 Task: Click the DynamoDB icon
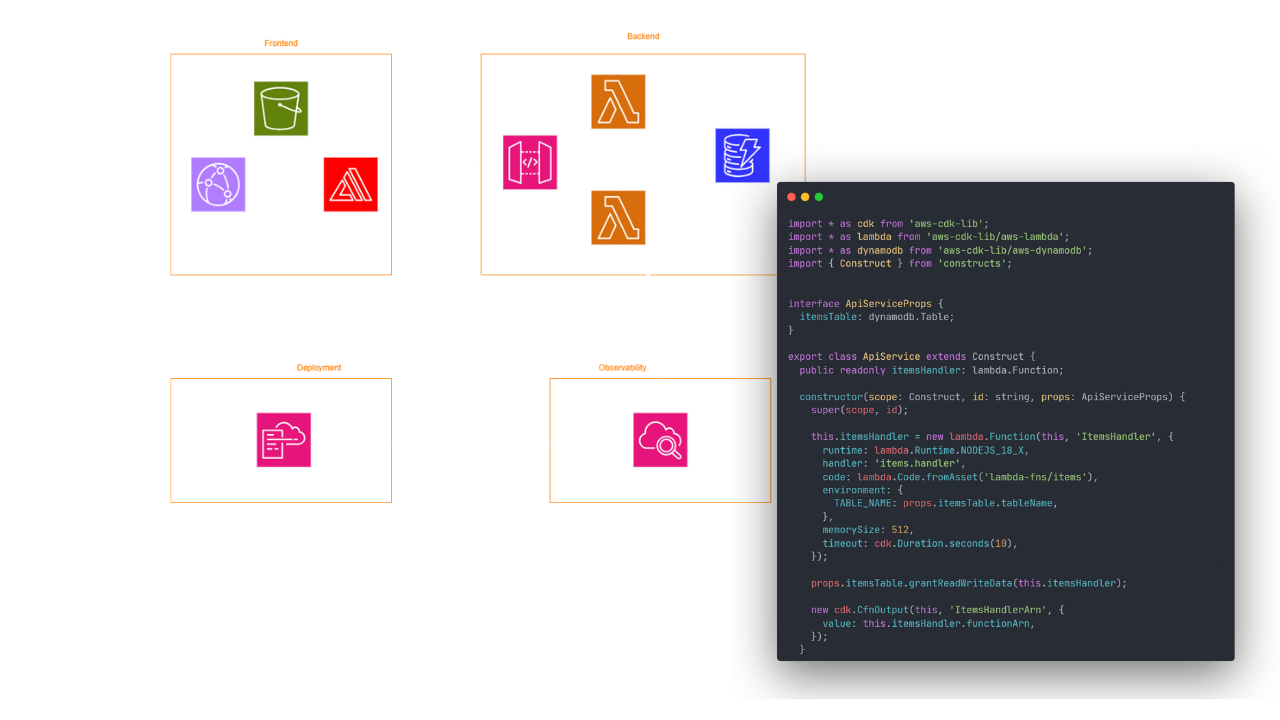coord(743,155)
